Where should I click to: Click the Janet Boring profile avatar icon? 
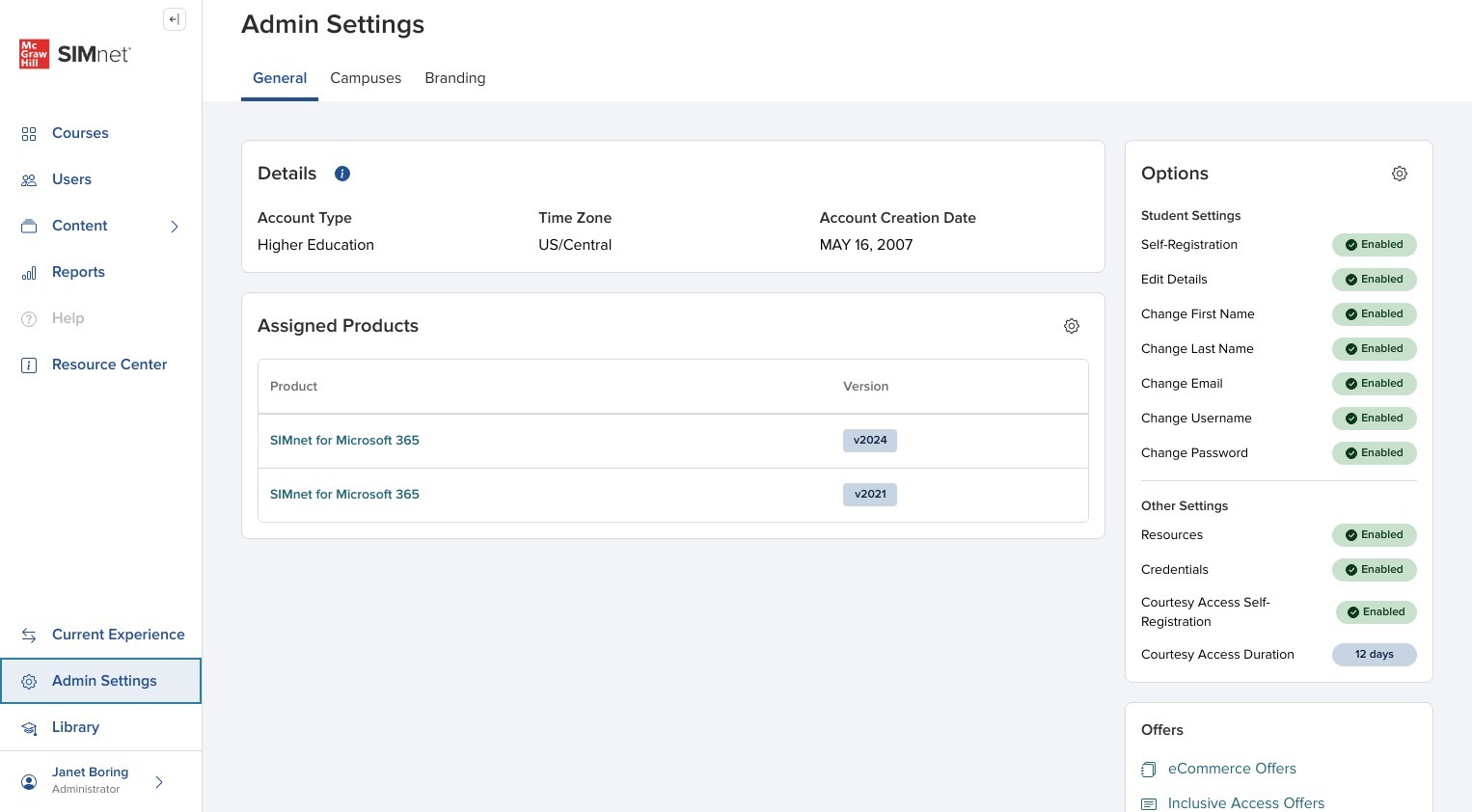pyautogui.click(x=29, y=781)
